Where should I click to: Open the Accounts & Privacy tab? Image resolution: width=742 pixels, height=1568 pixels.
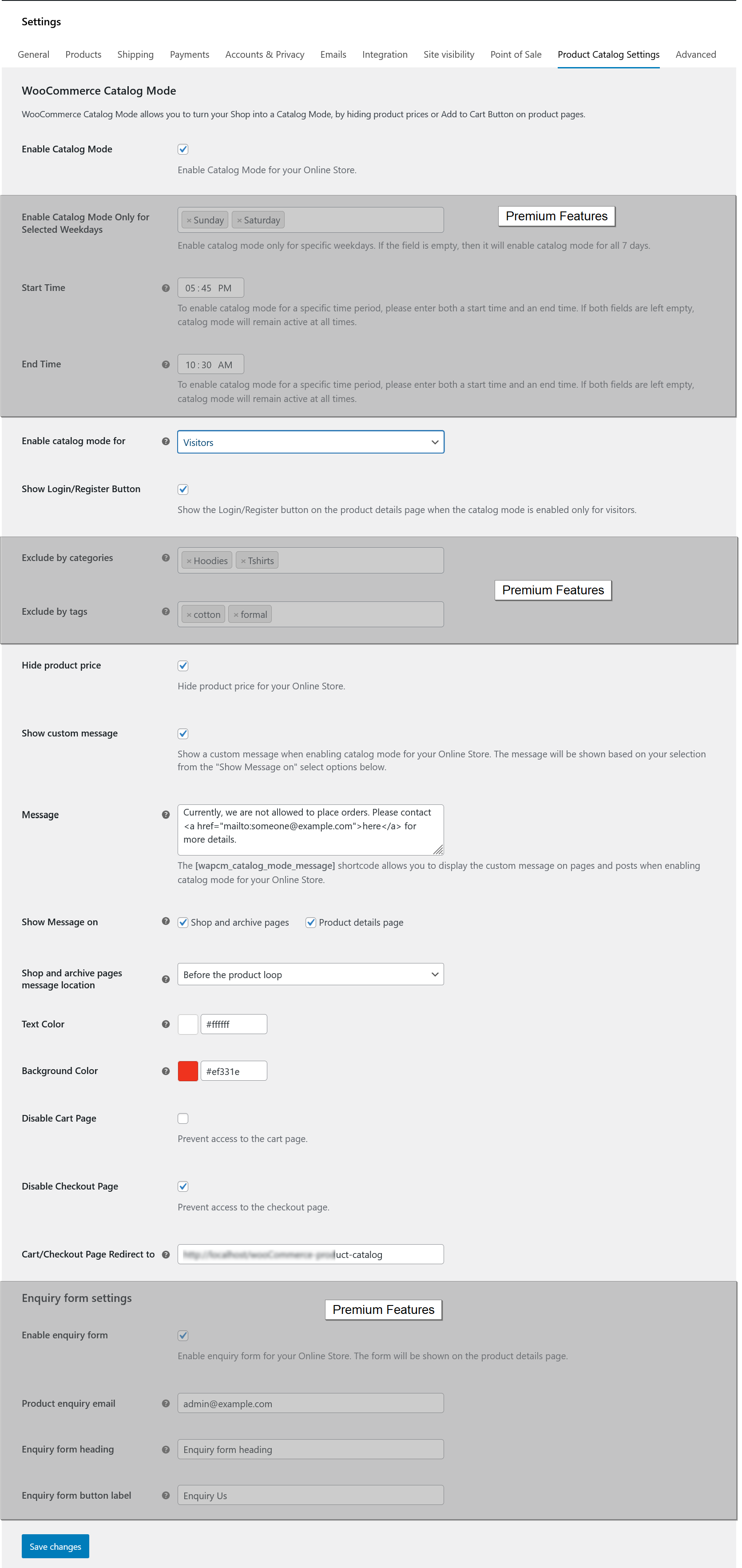(x=264, y=54)
